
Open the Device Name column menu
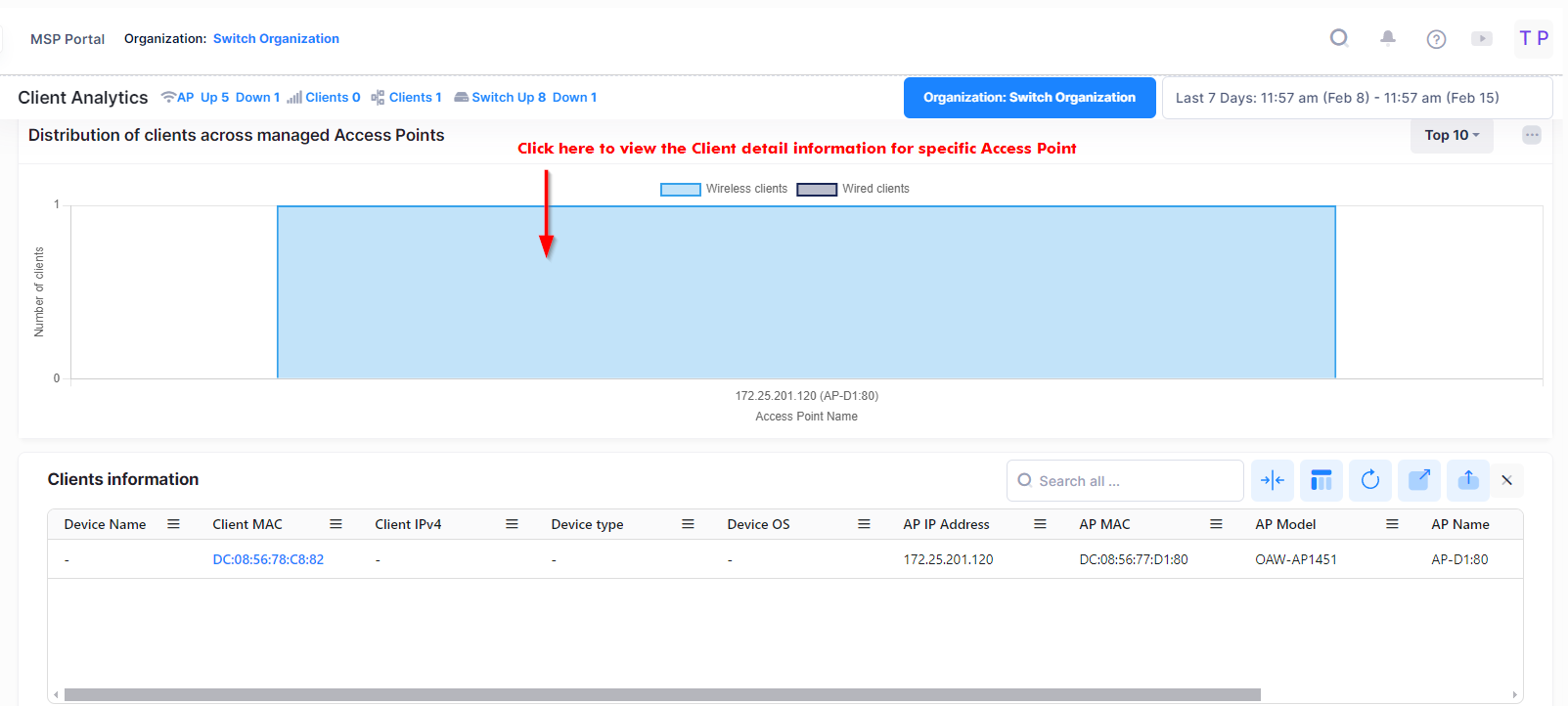[x=173, y=524]
